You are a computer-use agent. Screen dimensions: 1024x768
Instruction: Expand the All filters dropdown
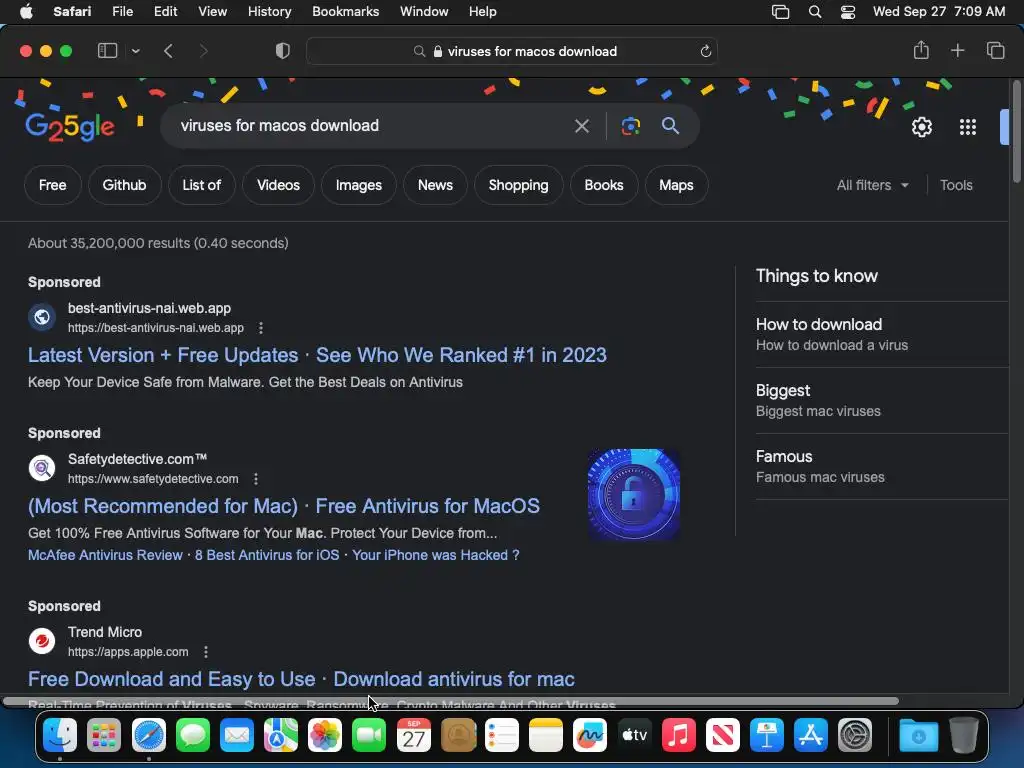[x=872, y=185]
